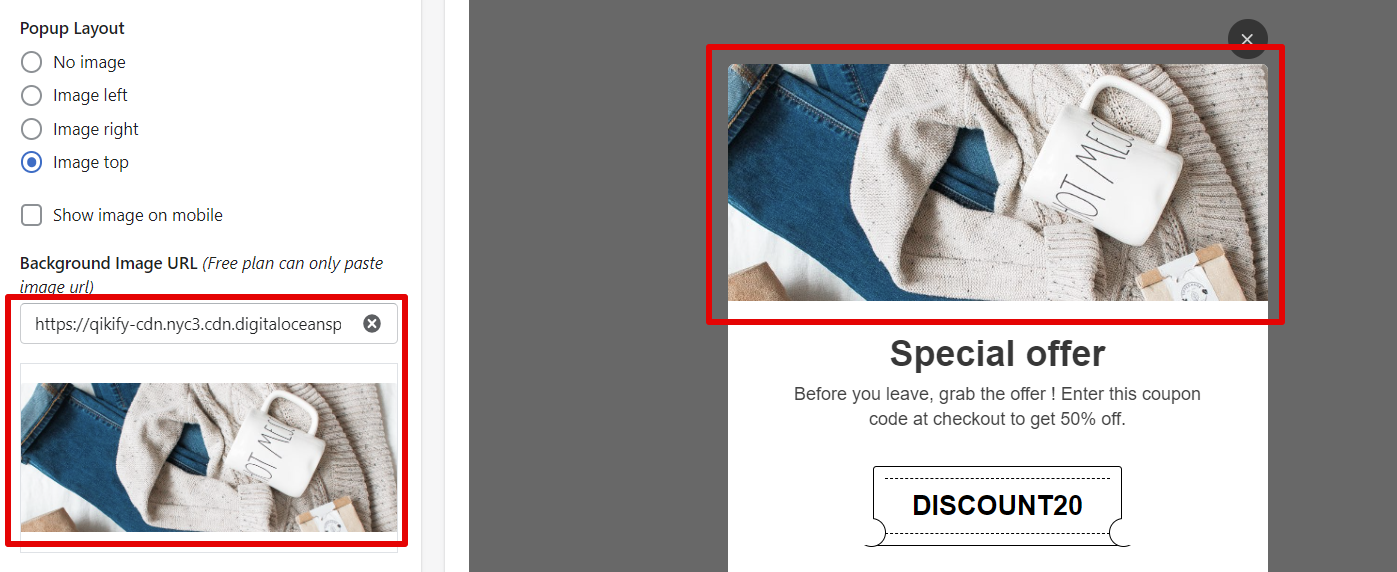Click the "Free plan can only paste" note
Screen dimensions: 1397x572
[293, 264]
